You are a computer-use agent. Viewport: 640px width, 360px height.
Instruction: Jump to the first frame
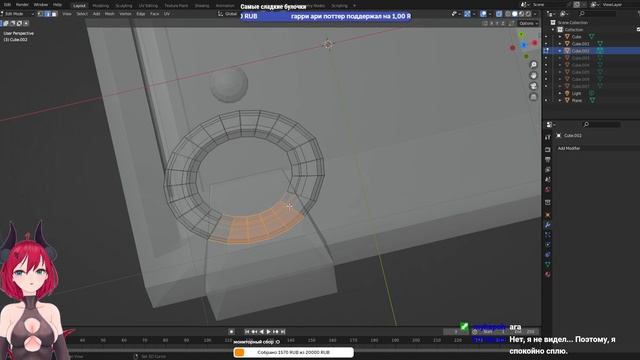(x=247, y=332)
